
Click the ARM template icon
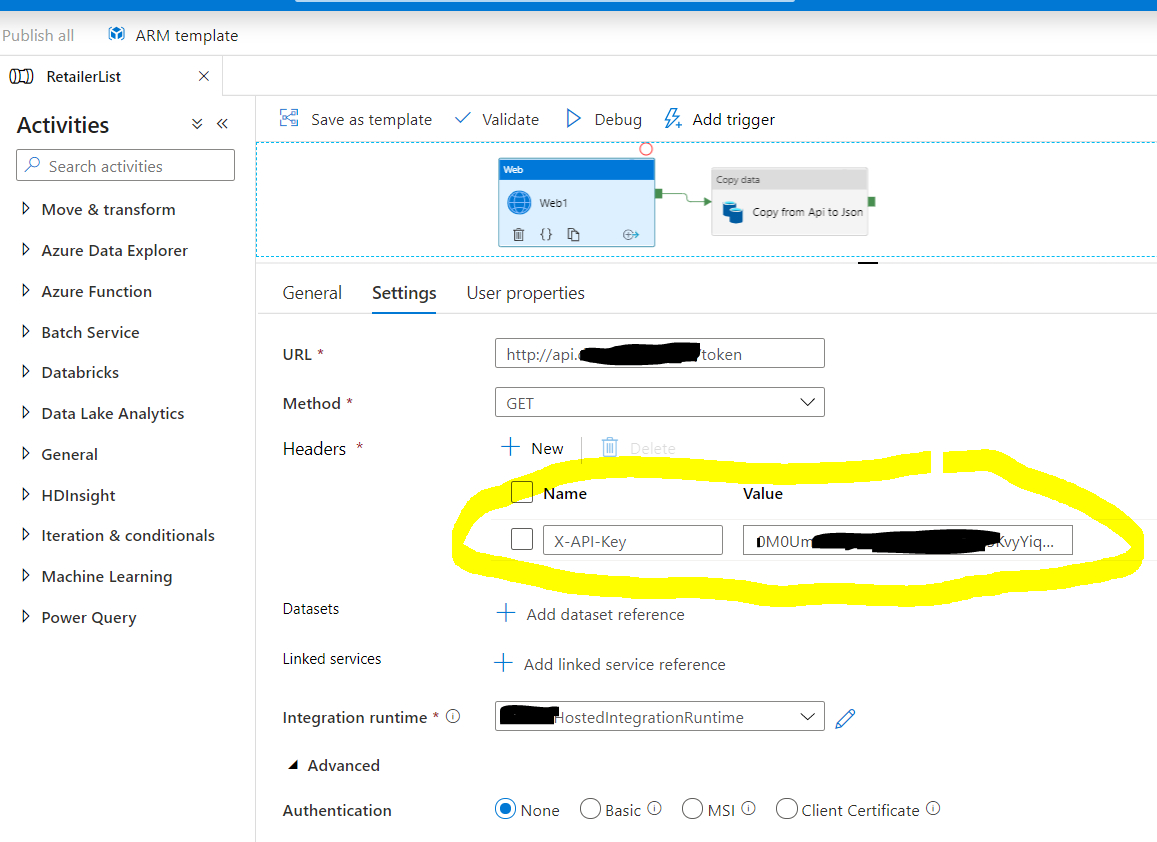(117, 34)
